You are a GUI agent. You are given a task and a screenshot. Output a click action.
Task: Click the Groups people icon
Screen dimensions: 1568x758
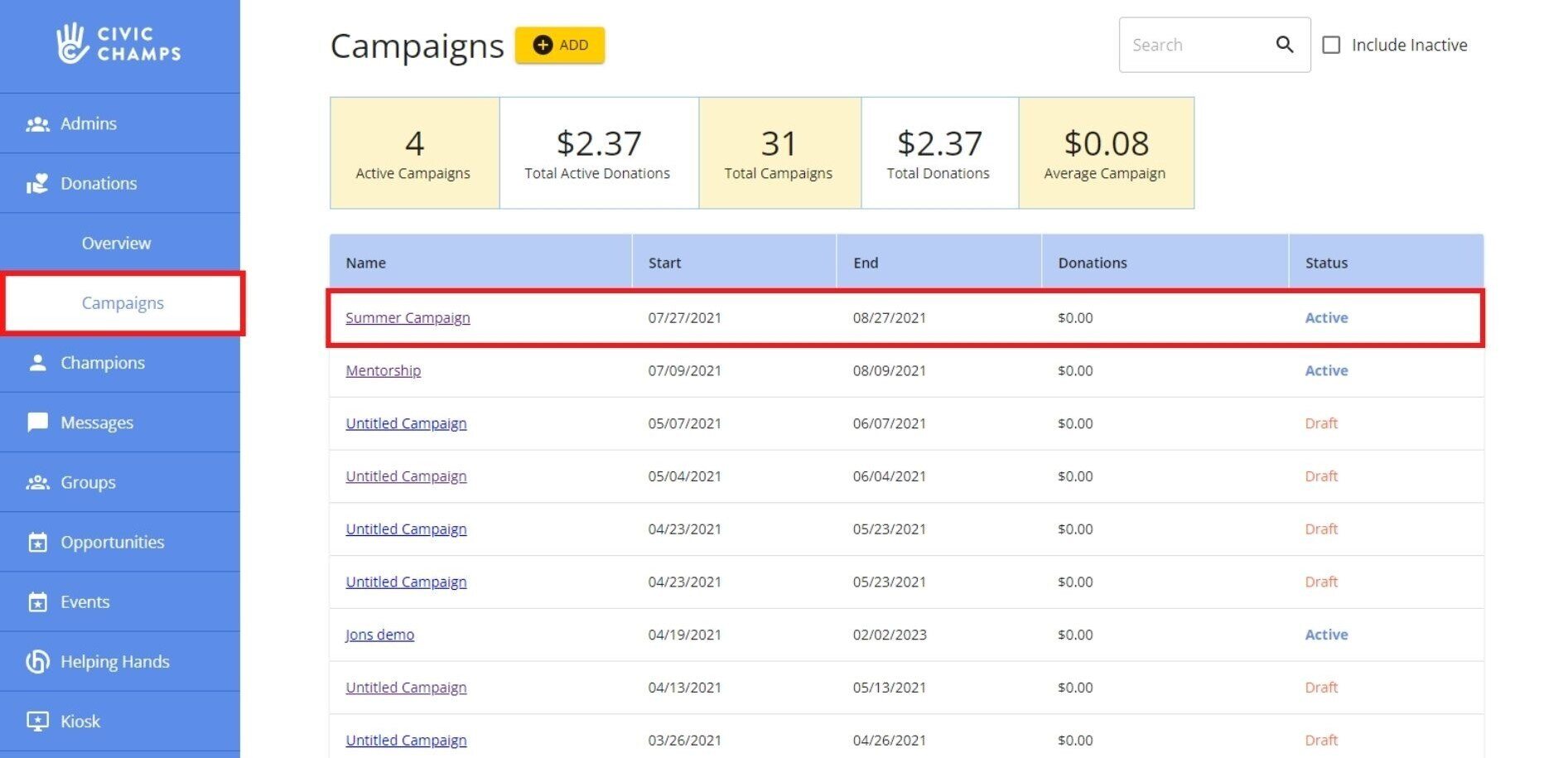37,482
